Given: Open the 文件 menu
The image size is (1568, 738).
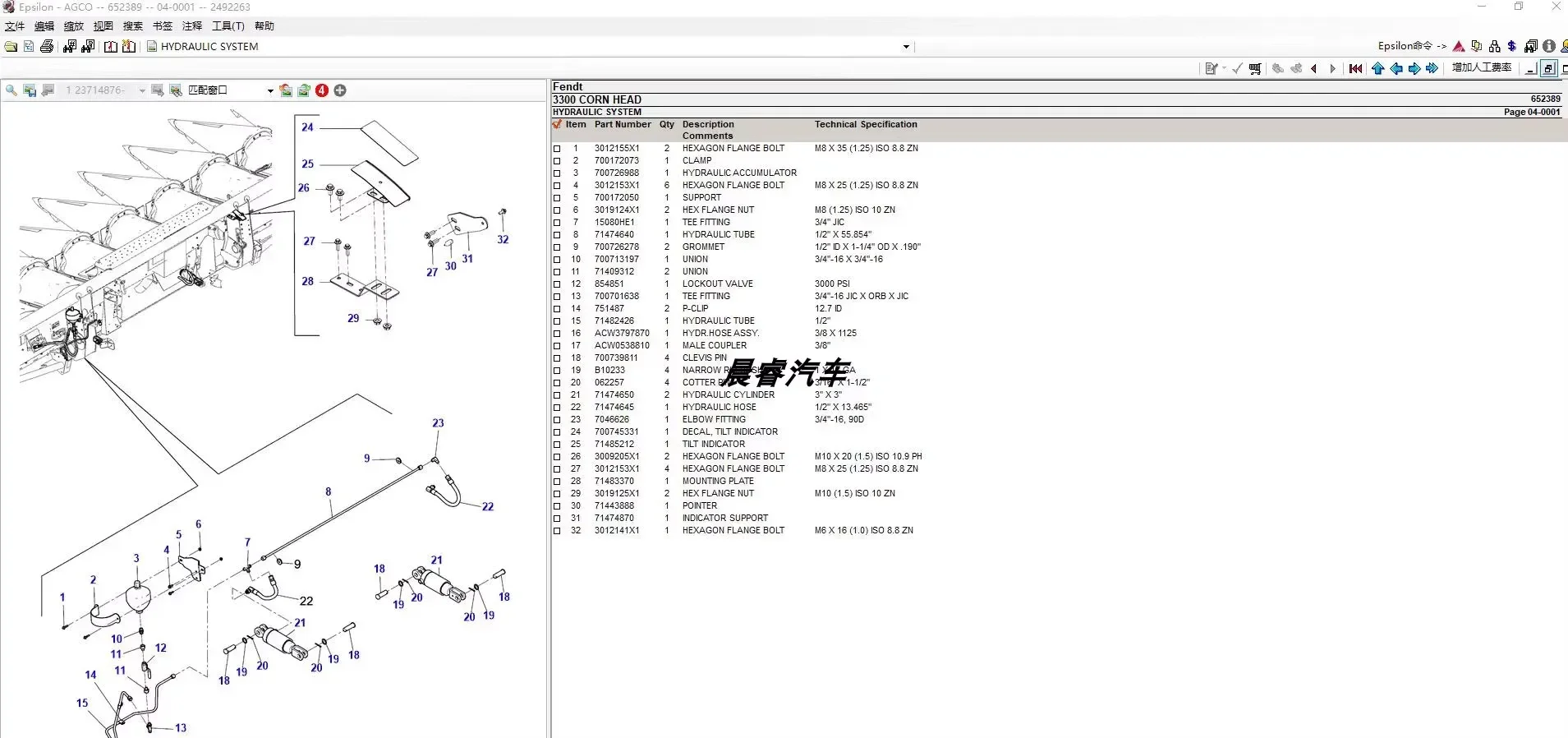Looking at the screenshot, I should click(15, 26).
